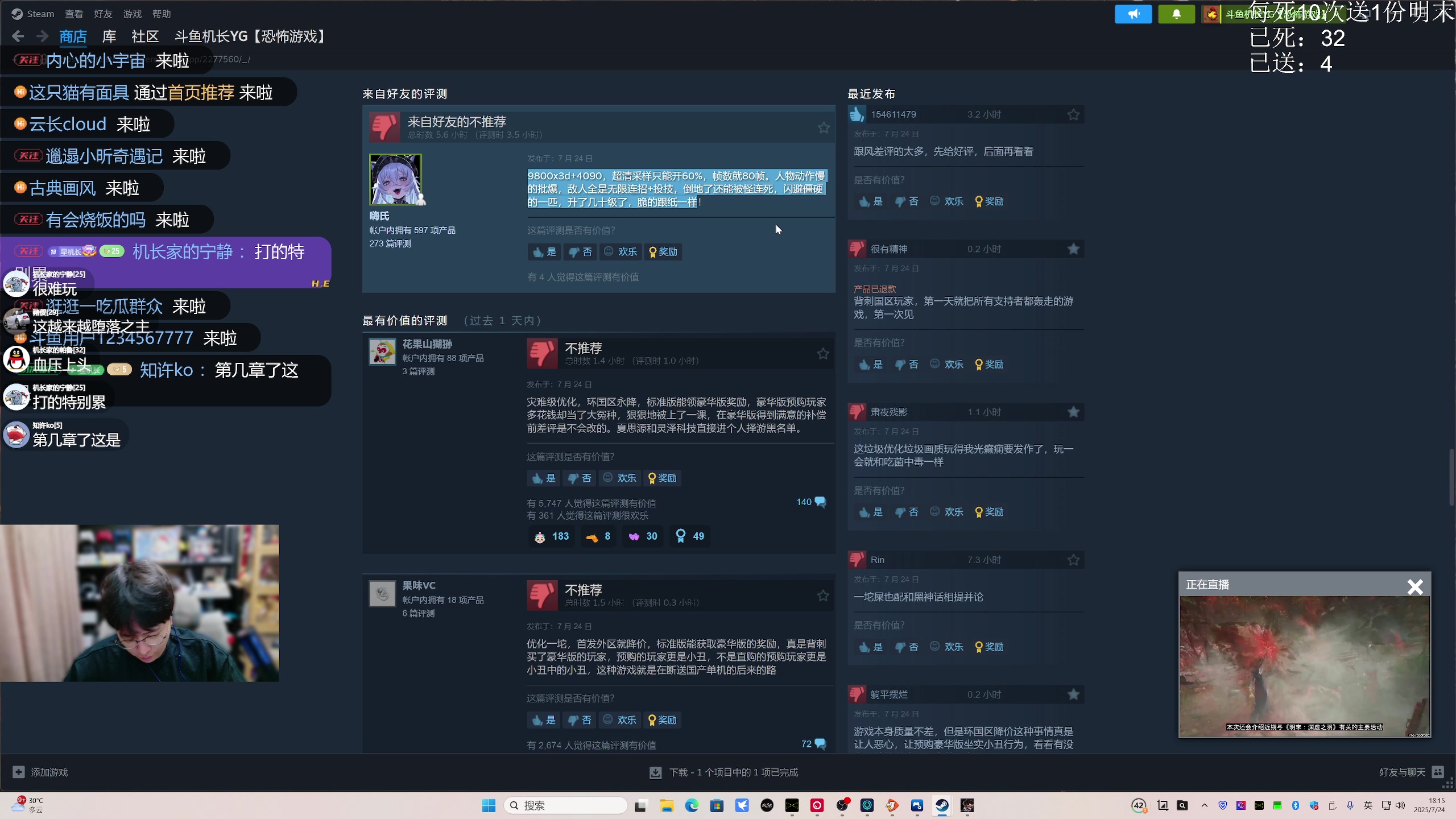Open 嗨氏's profile avatar
This screenshot has width=1456, height=819.
coord(395,180)
